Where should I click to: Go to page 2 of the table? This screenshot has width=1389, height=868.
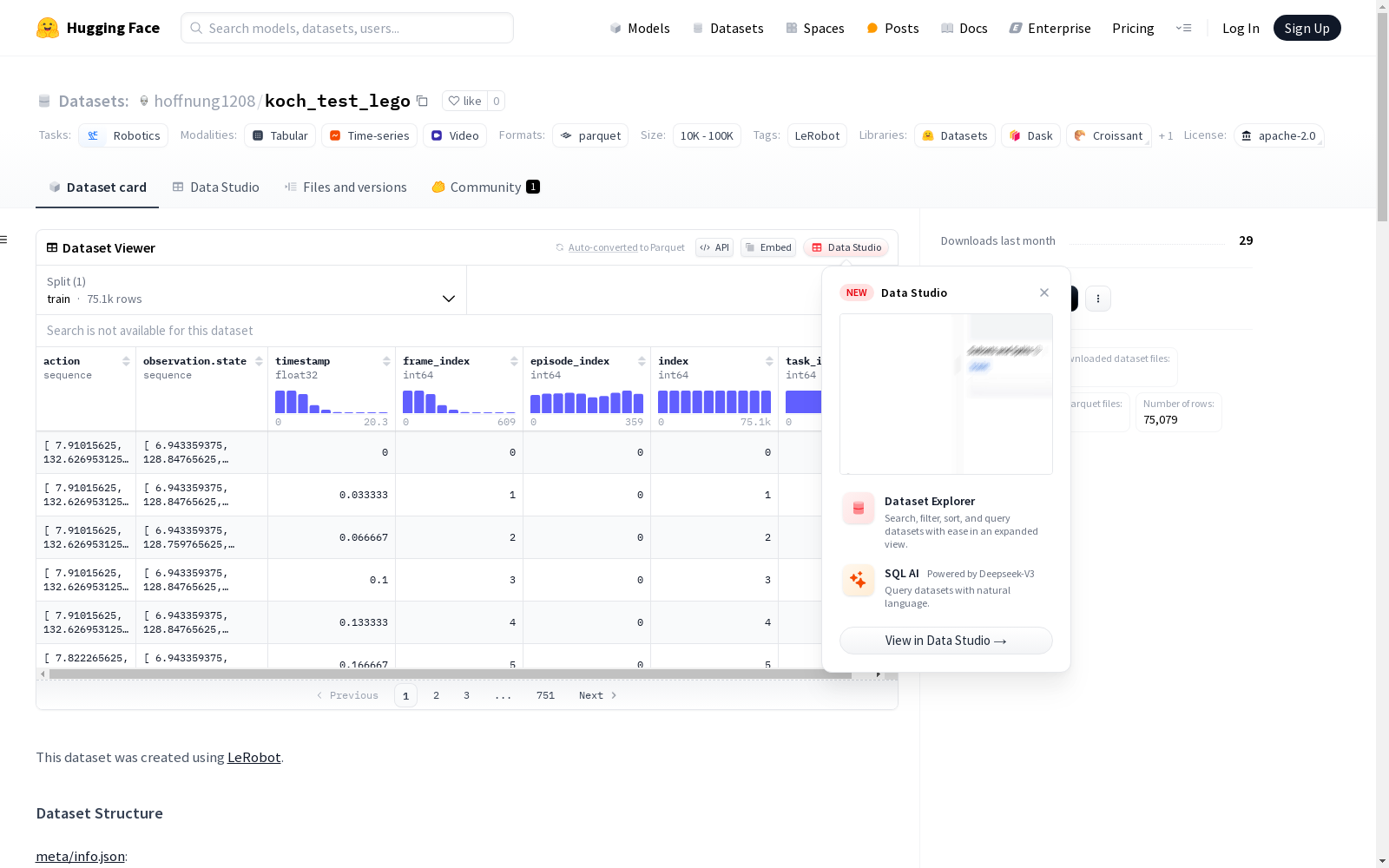[x=436, y=695]
